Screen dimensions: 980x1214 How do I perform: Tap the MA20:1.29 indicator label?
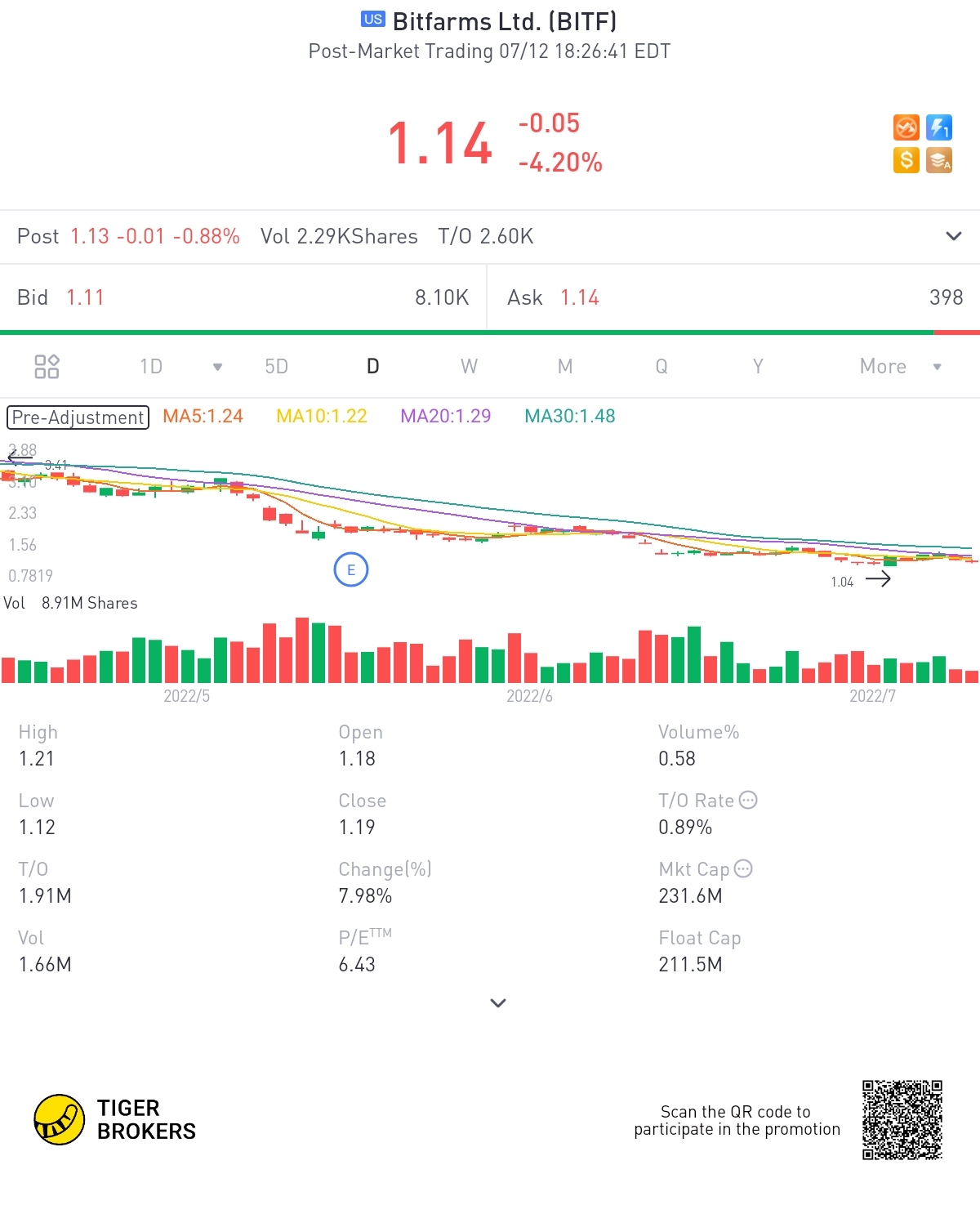446,416
